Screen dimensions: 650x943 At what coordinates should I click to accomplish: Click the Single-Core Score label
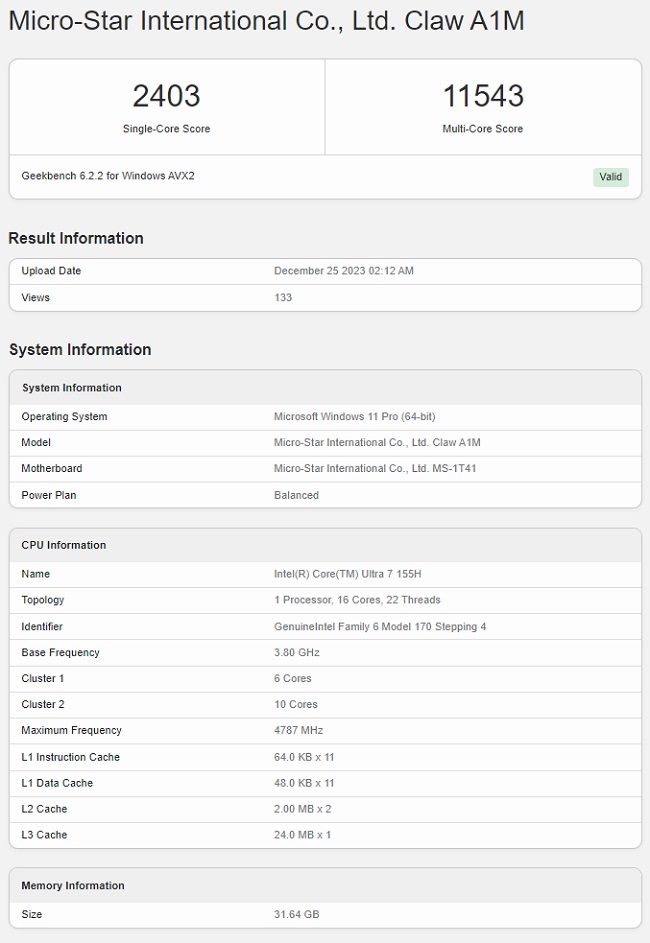(167, 129)
